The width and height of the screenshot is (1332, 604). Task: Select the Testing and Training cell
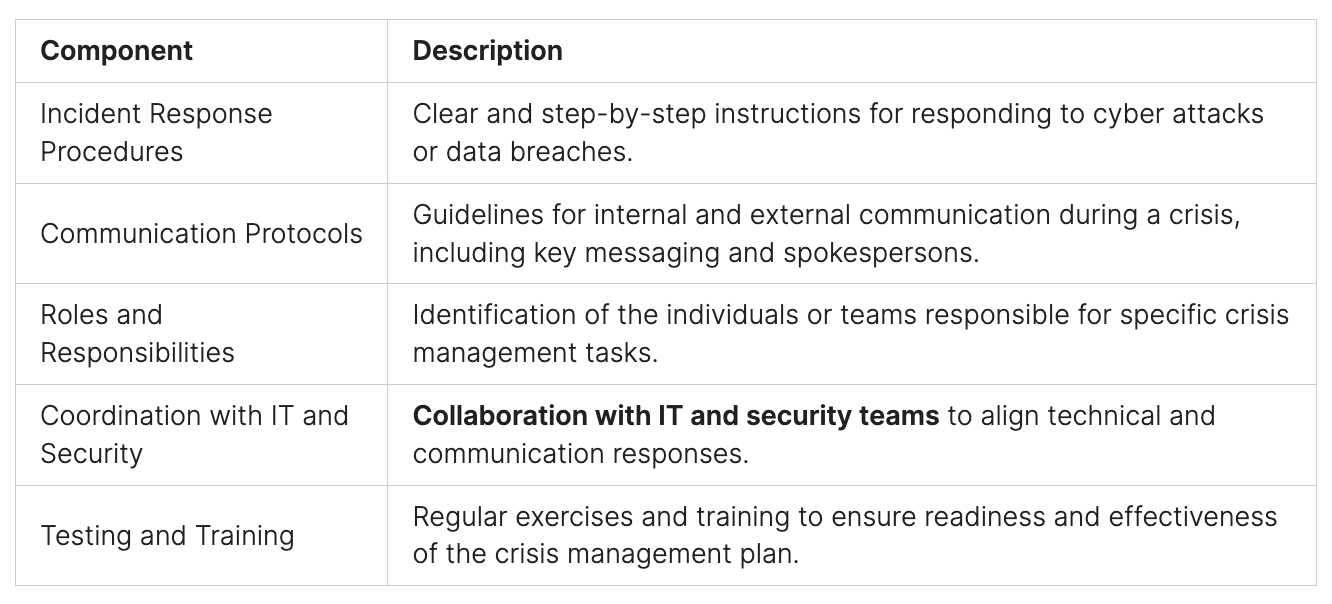[x=167, y=535]
